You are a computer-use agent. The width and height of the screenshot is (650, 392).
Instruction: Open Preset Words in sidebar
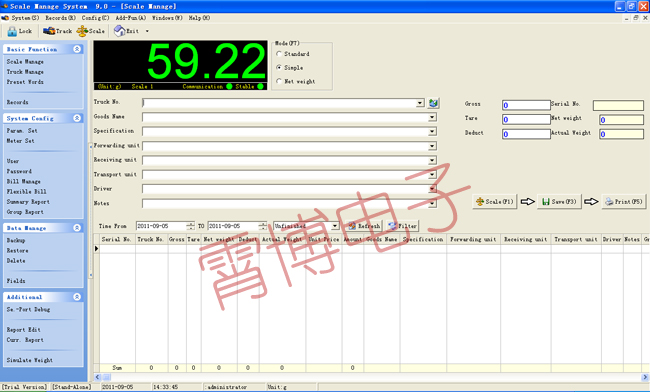pyautogui.click(x=25, y=82)
